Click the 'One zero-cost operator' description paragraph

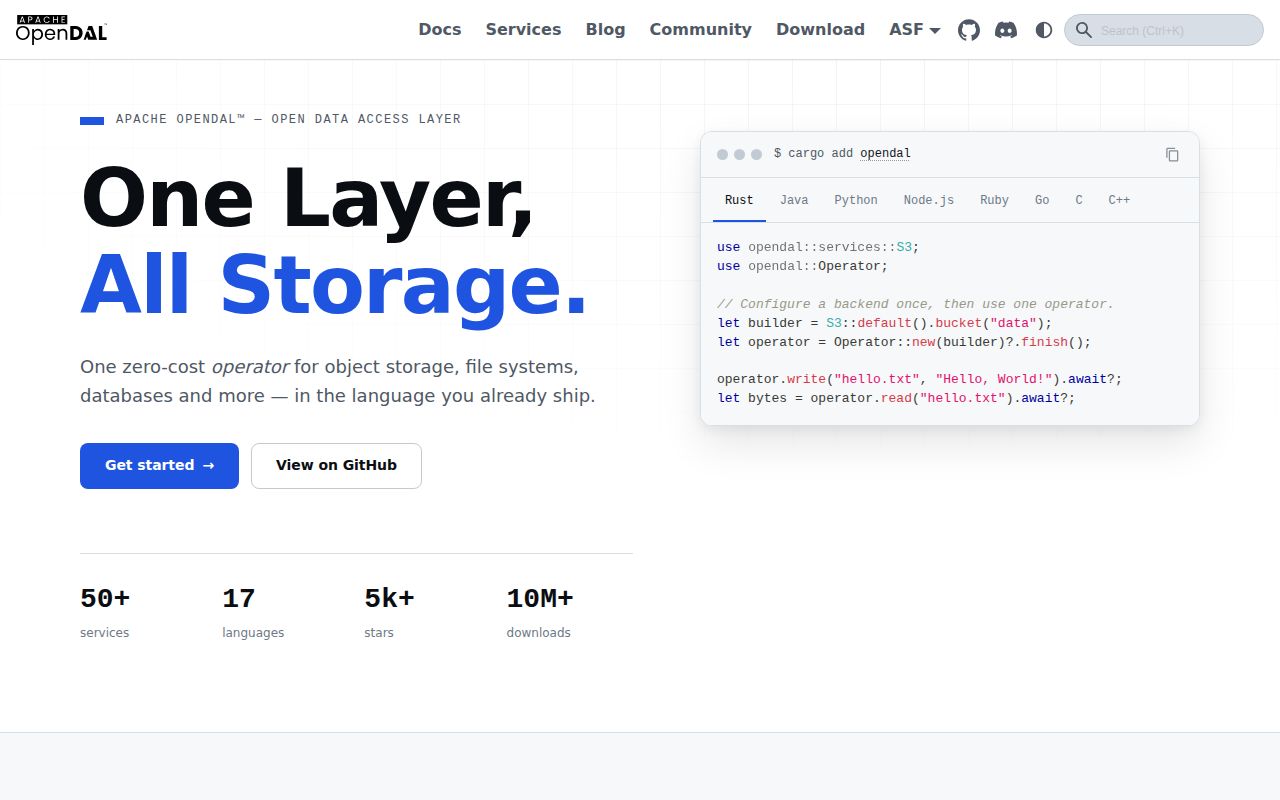coord(338,381)
